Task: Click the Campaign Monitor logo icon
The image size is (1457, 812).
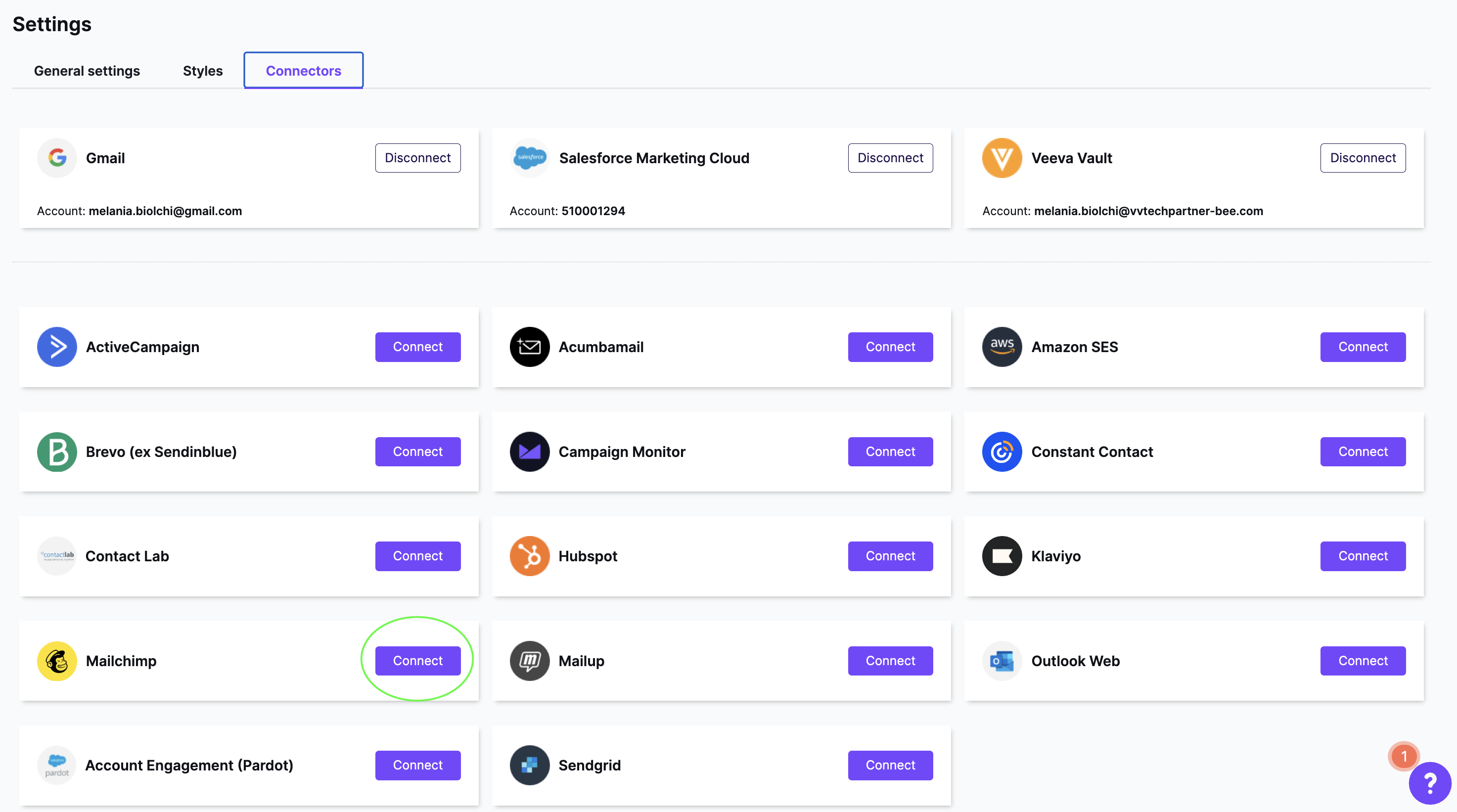Action: (529, 452)
